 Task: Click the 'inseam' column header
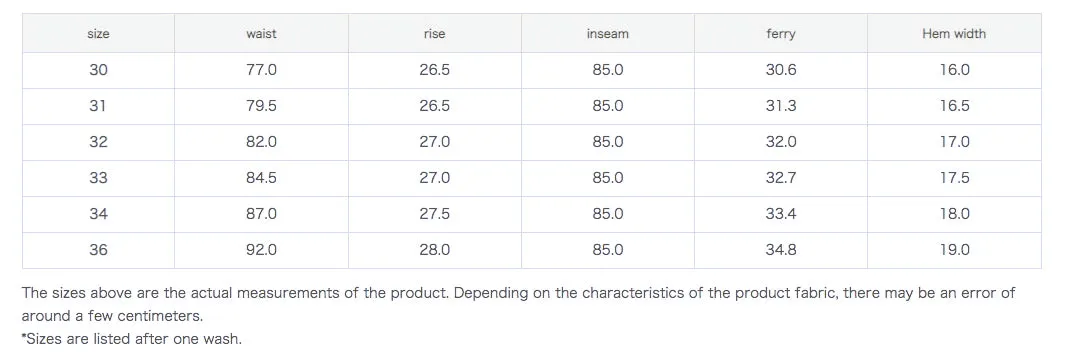(x=608, y=33)
